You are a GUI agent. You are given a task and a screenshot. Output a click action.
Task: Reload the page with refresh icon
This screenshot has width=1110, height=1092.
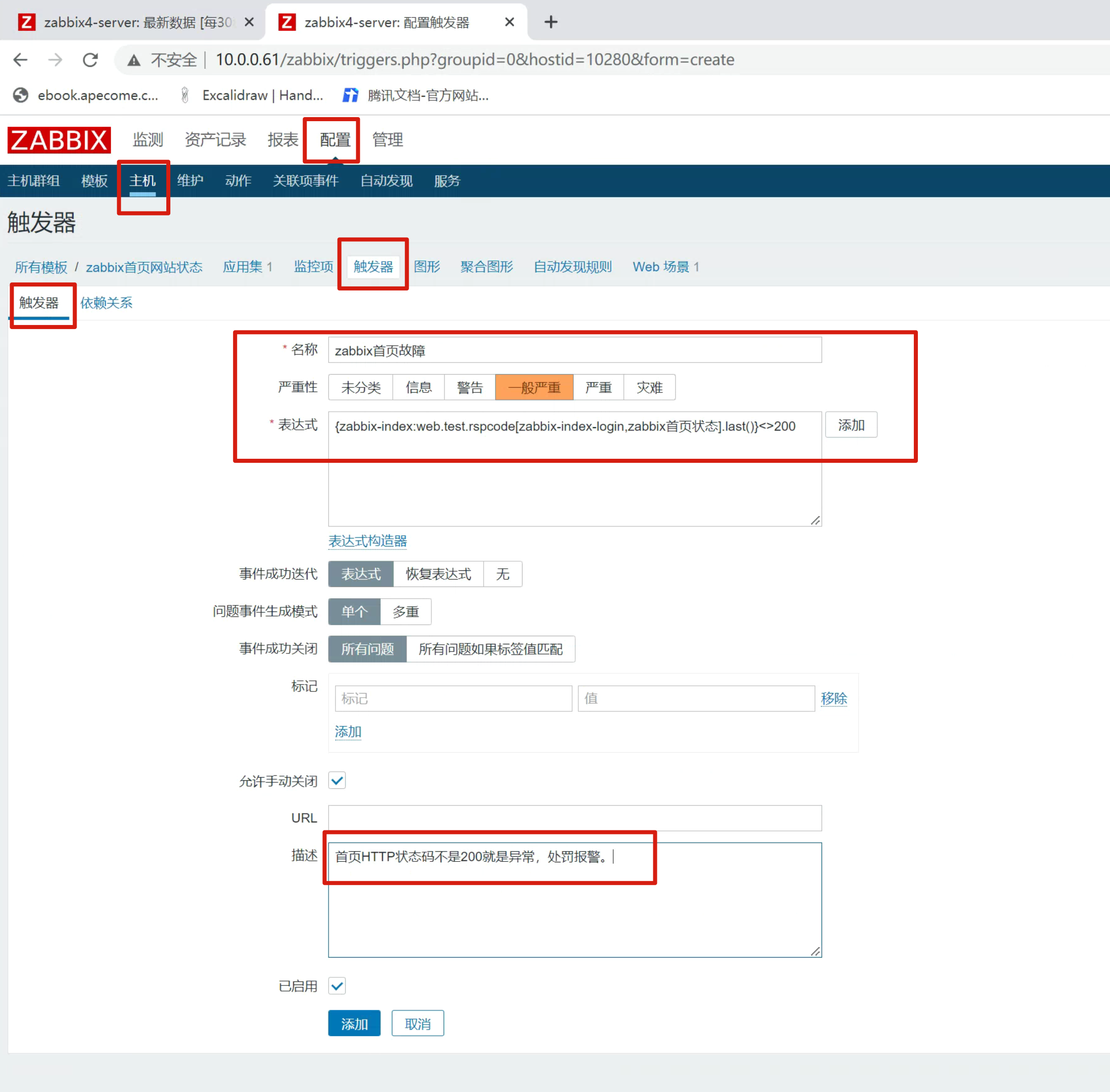click(90, 60)
